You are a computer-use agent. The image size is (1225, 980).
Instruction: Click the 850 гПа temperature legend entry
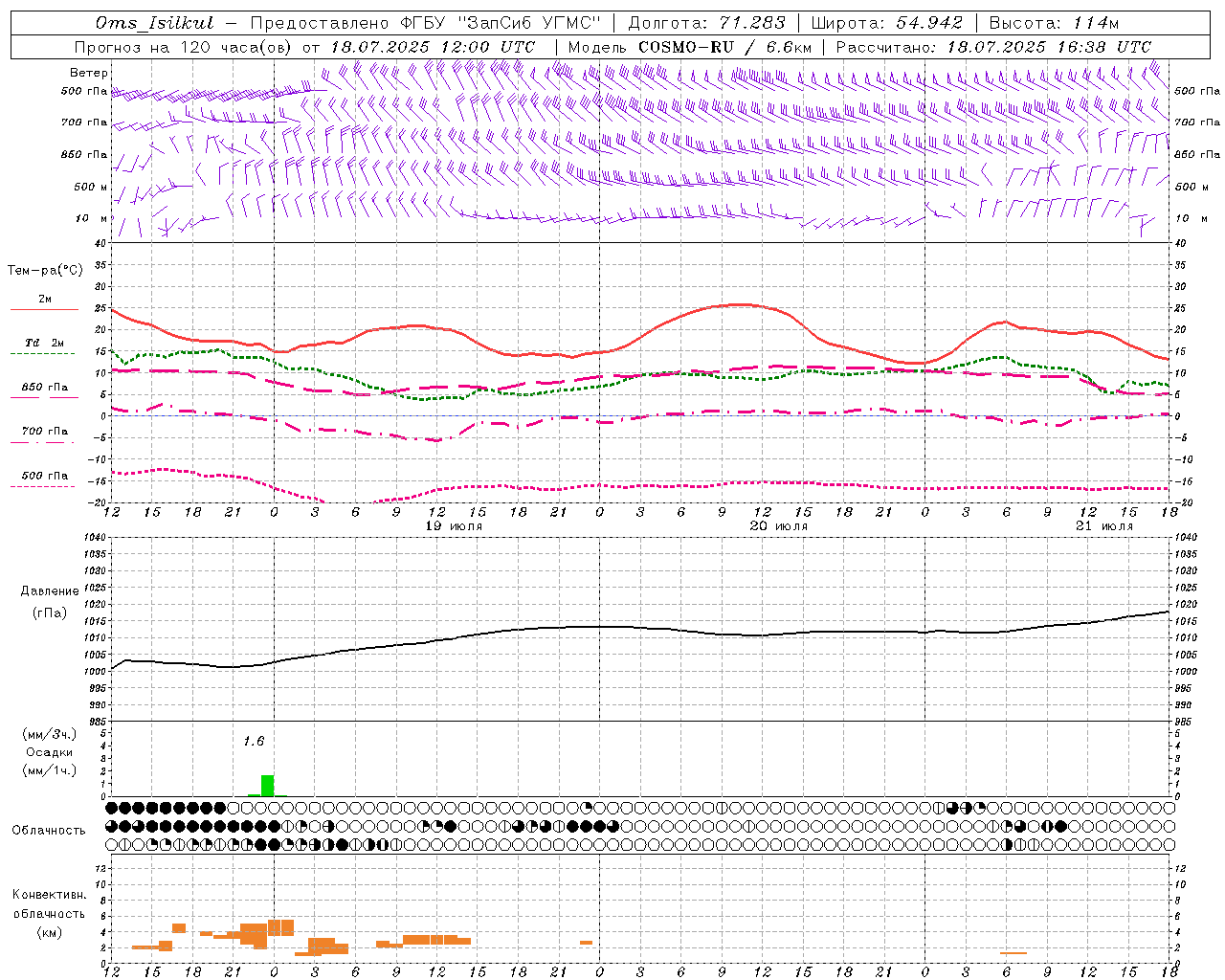[44, 388]
